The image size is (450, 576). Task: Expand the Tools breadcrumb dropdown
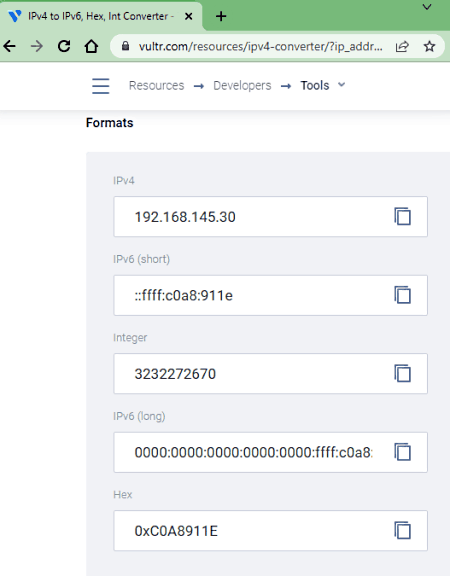[x=342, y=85]
